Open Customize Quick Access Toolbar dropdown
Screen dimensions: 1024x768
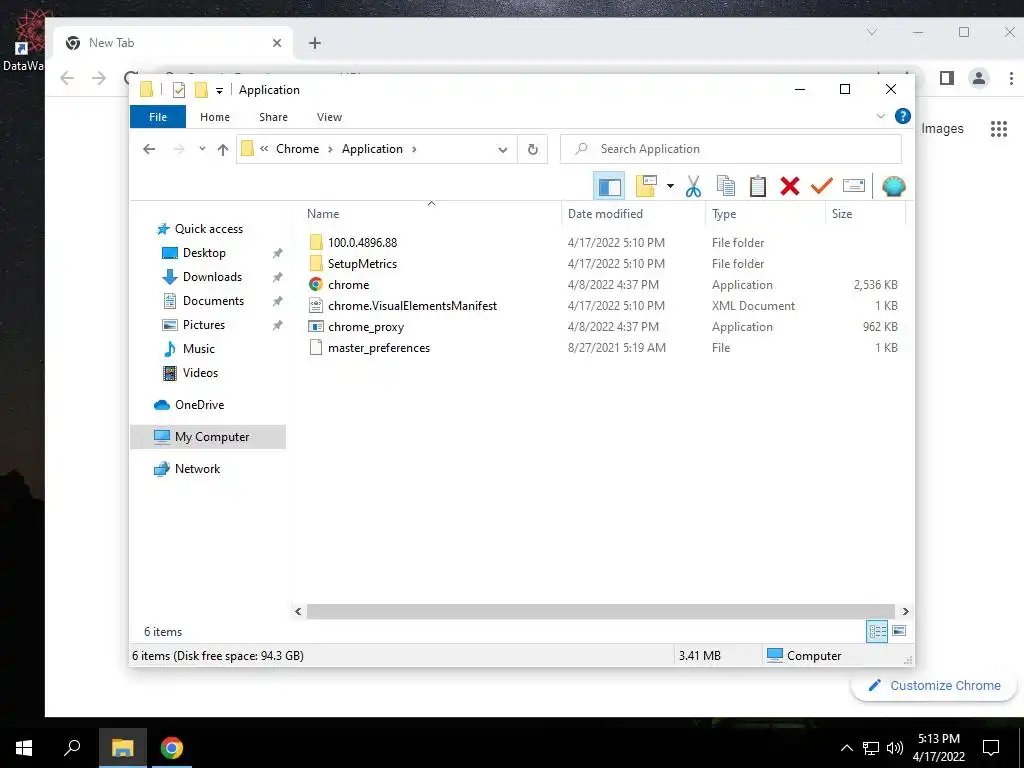pos(219,90)
